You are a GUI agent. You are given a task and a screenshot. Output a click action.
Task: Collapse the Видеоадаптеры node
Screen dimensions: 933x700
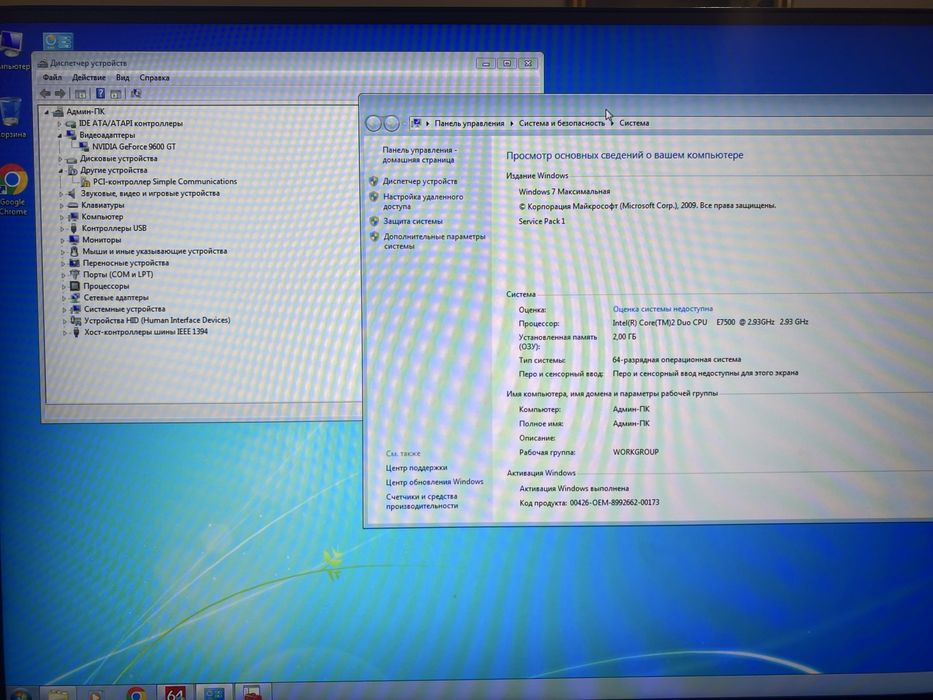tap(60, 135)
